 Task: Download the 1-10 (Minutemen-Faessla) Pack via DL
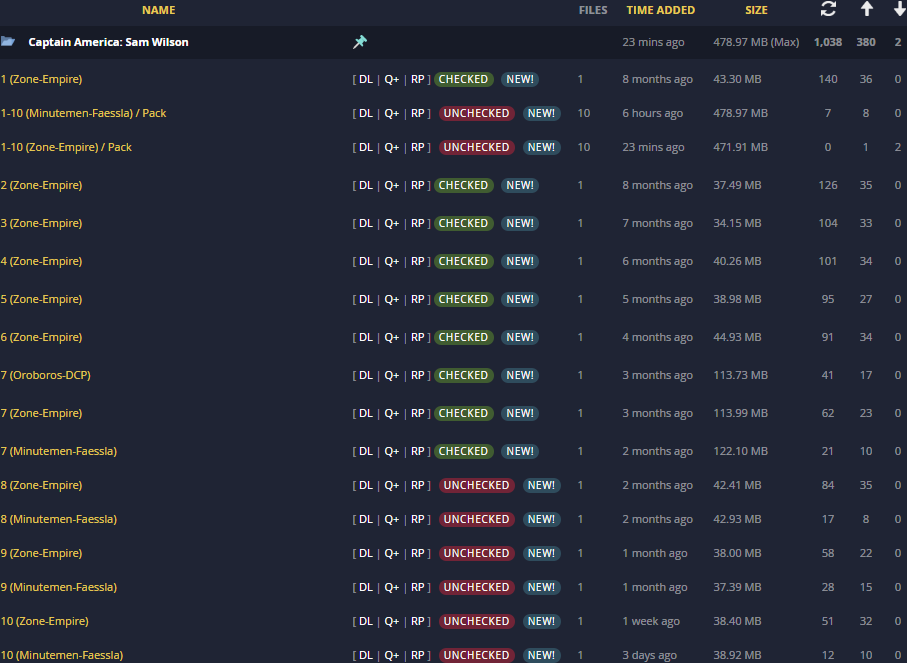[x=366, y=113]
